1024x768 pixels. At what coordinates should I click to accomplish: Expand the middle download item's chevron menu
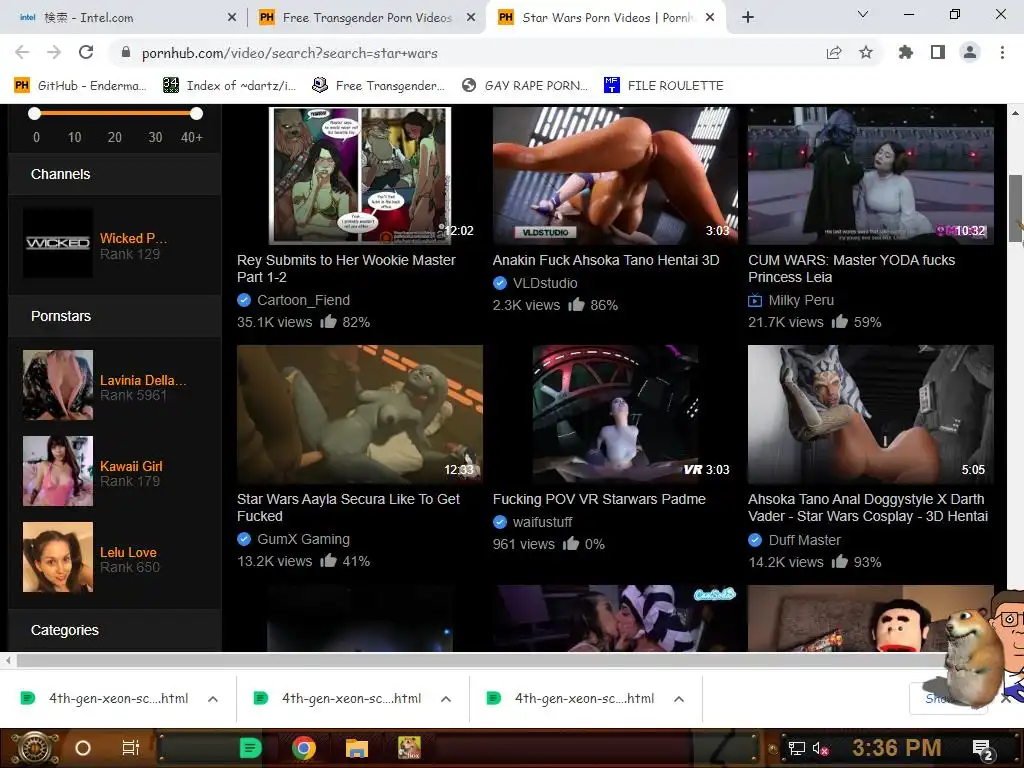tap(446, 699)
